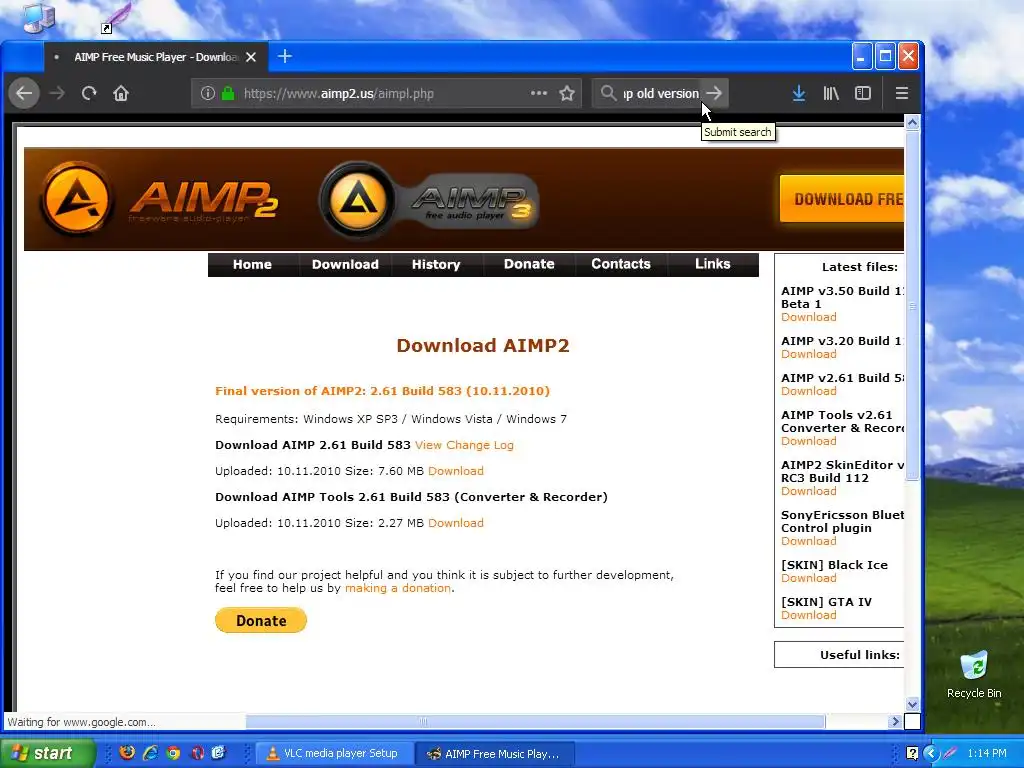Show hidden tray icons arrow
This screenshot has height=768, width=1024.
pos(931,754)
